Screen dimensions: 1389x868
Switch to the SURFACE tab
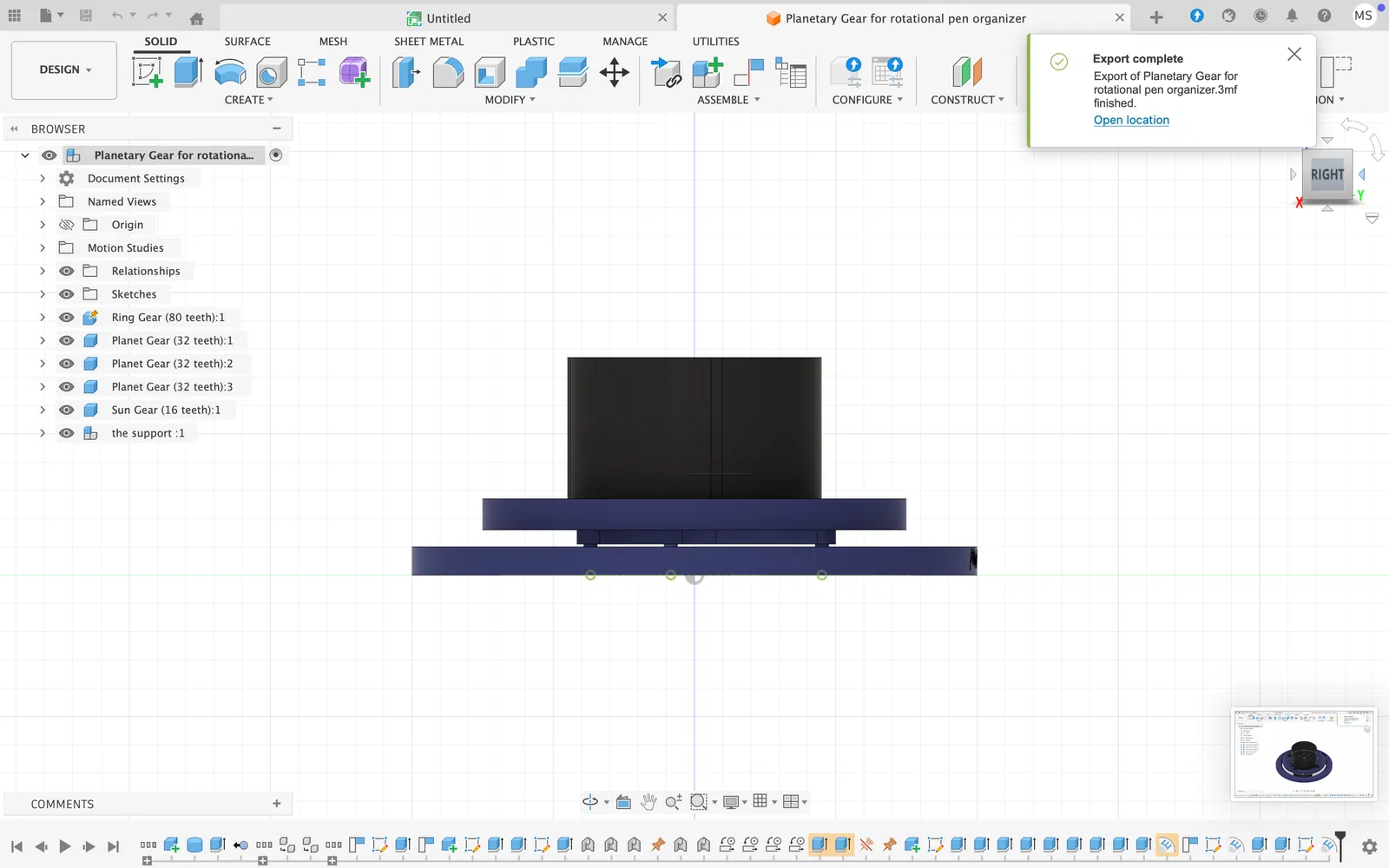tap(247, 42)
